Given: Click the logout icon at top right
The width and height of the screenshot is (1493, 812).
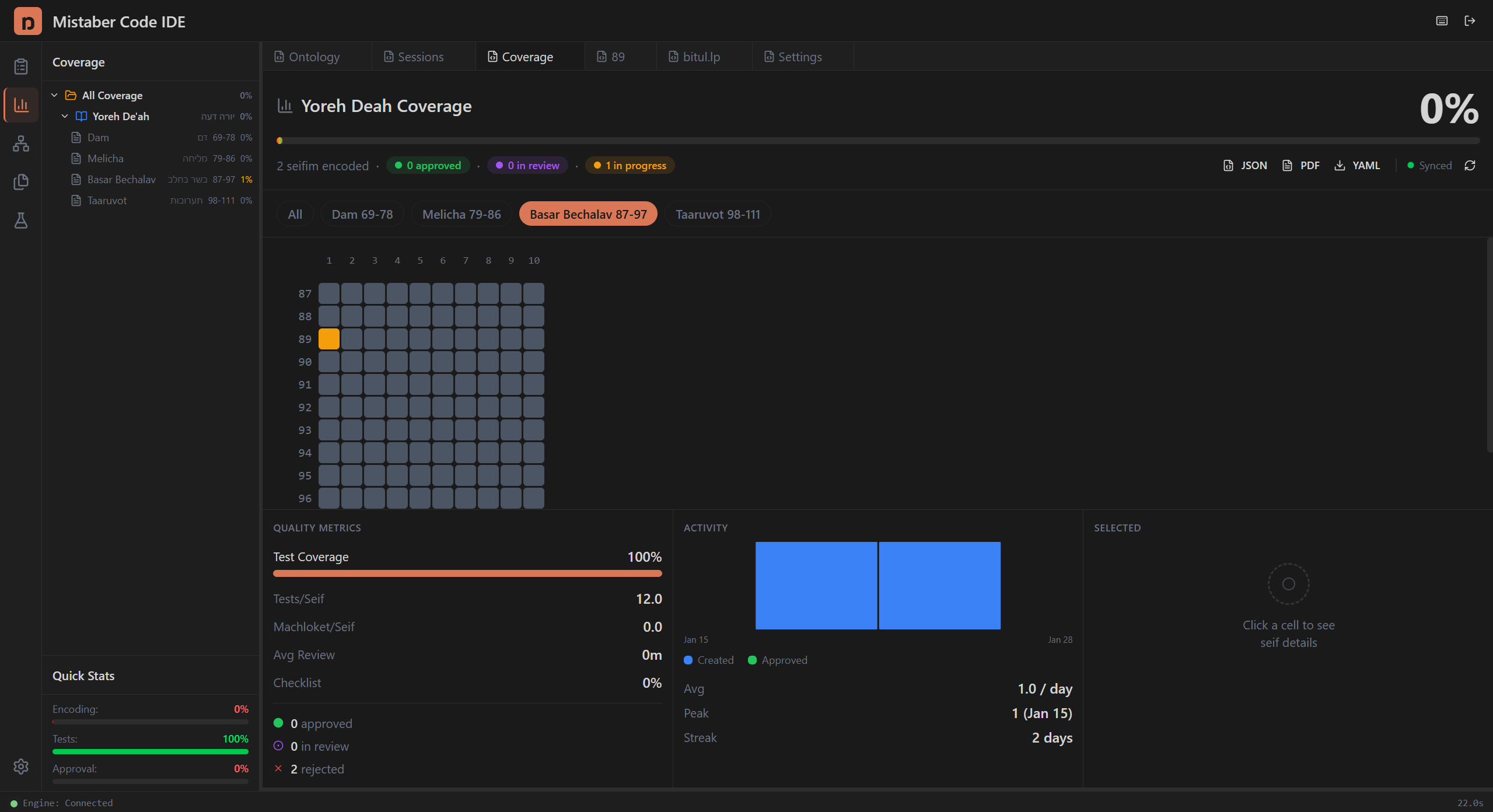Looking at the screenshot, I should 1471,21.
